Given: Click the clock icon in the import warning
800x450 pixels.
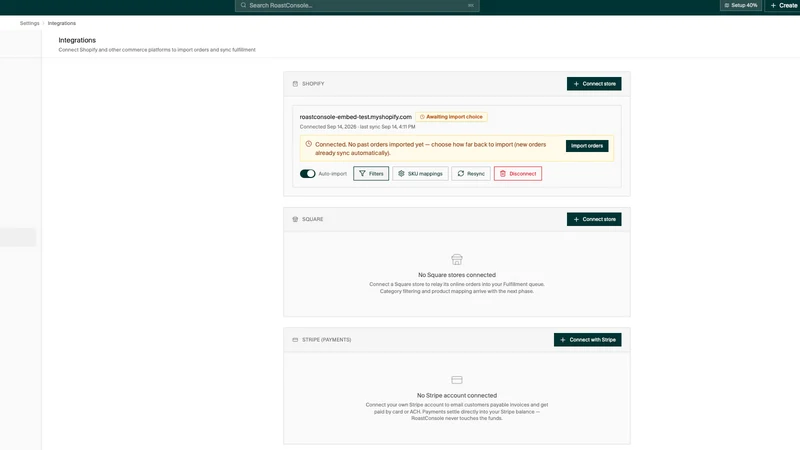Looking at the screenshot, I should (308, 144).
